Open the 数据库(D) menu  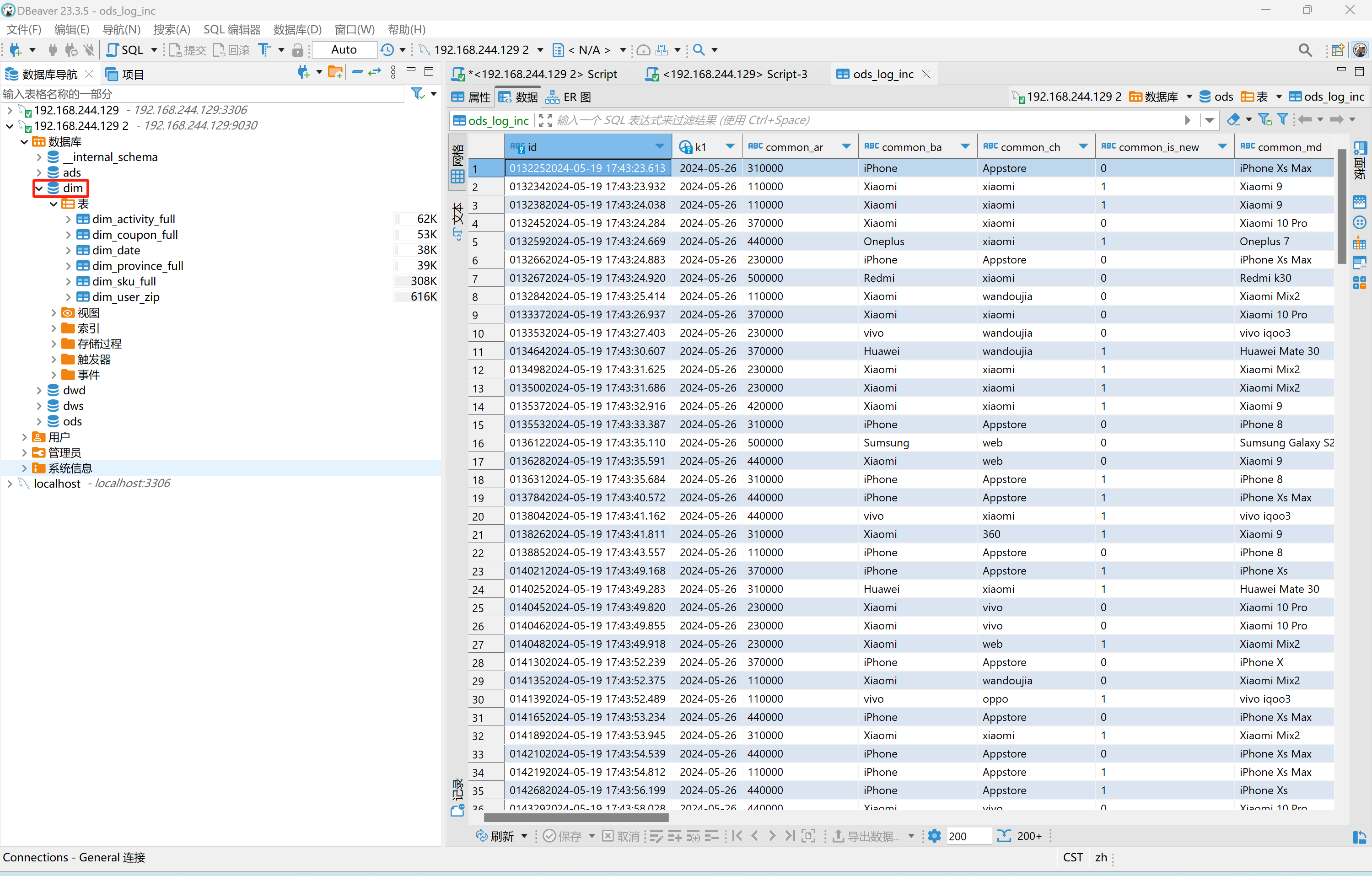[x=297, y=30]
